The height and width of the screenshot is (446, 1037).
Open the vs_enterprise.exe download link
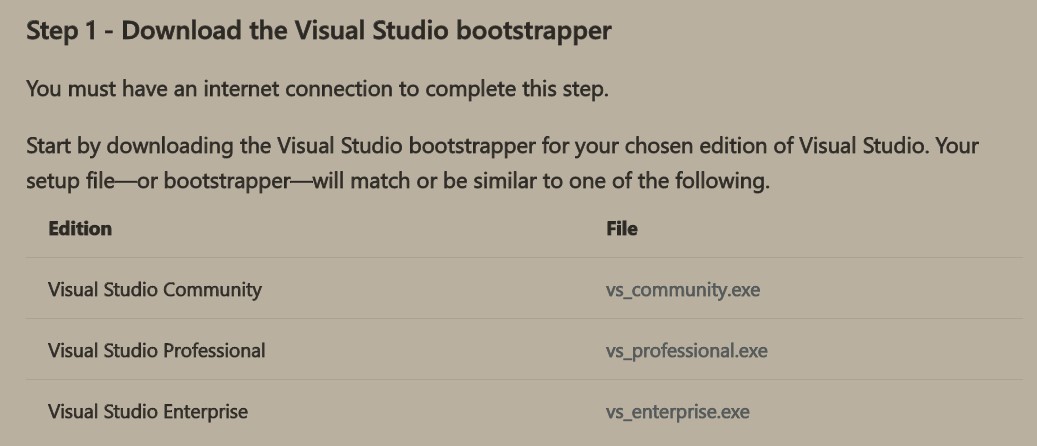click(677, 412)
